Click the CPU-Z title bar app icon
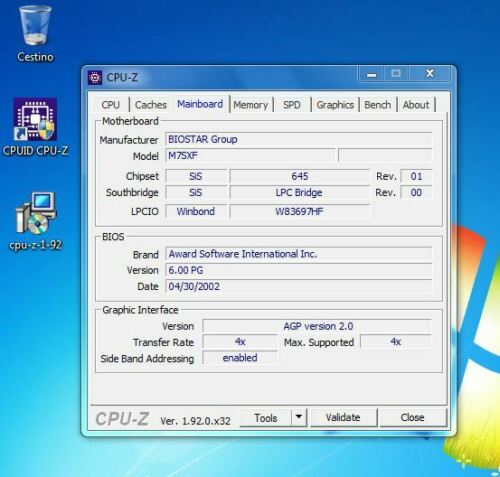This screenshot has width=500, height=477. pos(95,78)
